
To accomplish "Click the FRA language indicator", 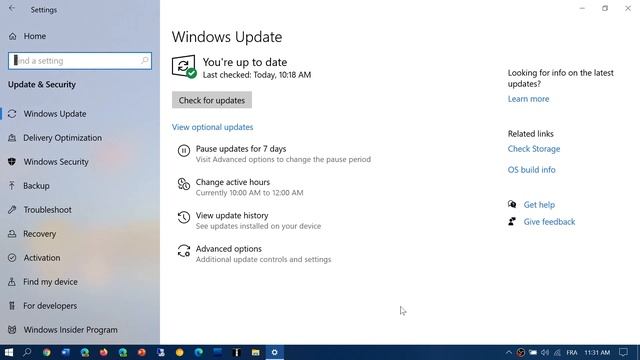I will [x=571, y=353].
